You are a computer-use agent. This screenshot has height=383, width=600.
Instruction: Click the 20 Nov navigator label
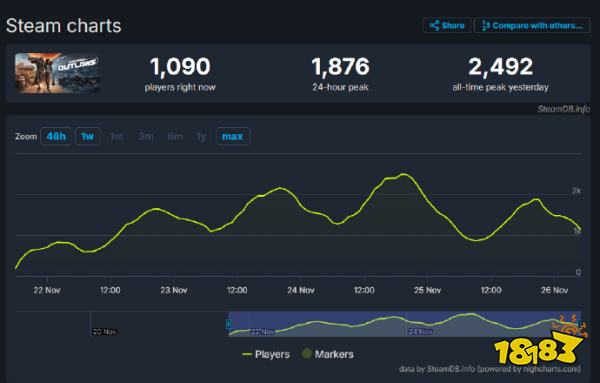click(104, 331)
